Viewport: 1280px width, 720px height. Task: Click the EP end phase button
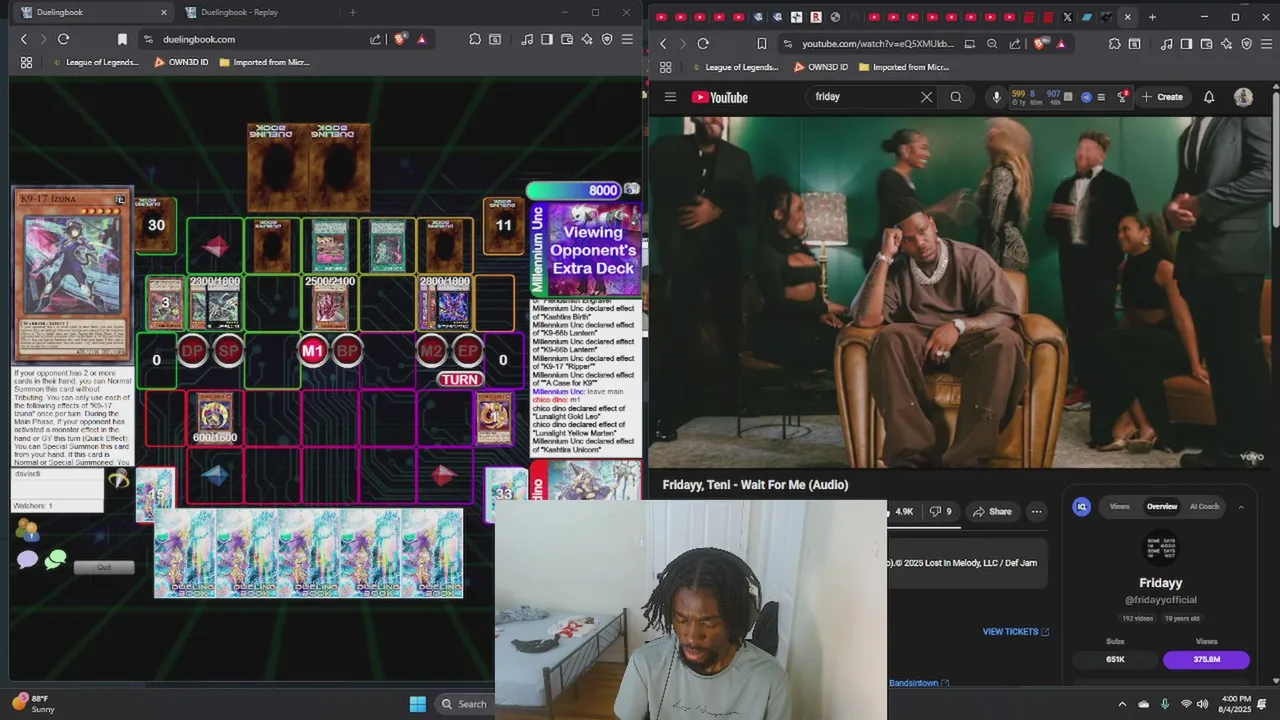coord(467,351)
